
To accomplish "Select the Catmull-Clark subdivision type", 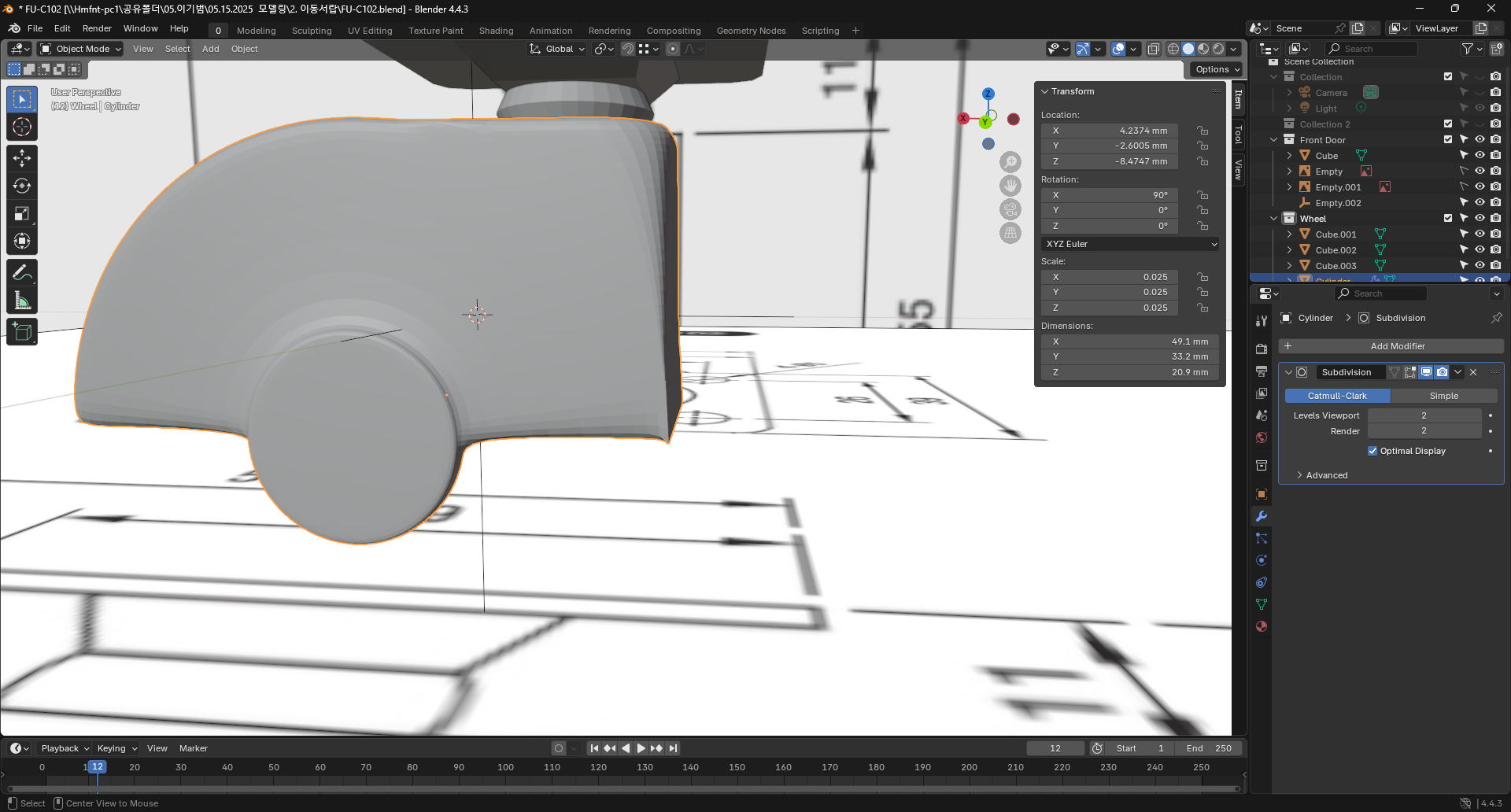I will click(1337, 396).
